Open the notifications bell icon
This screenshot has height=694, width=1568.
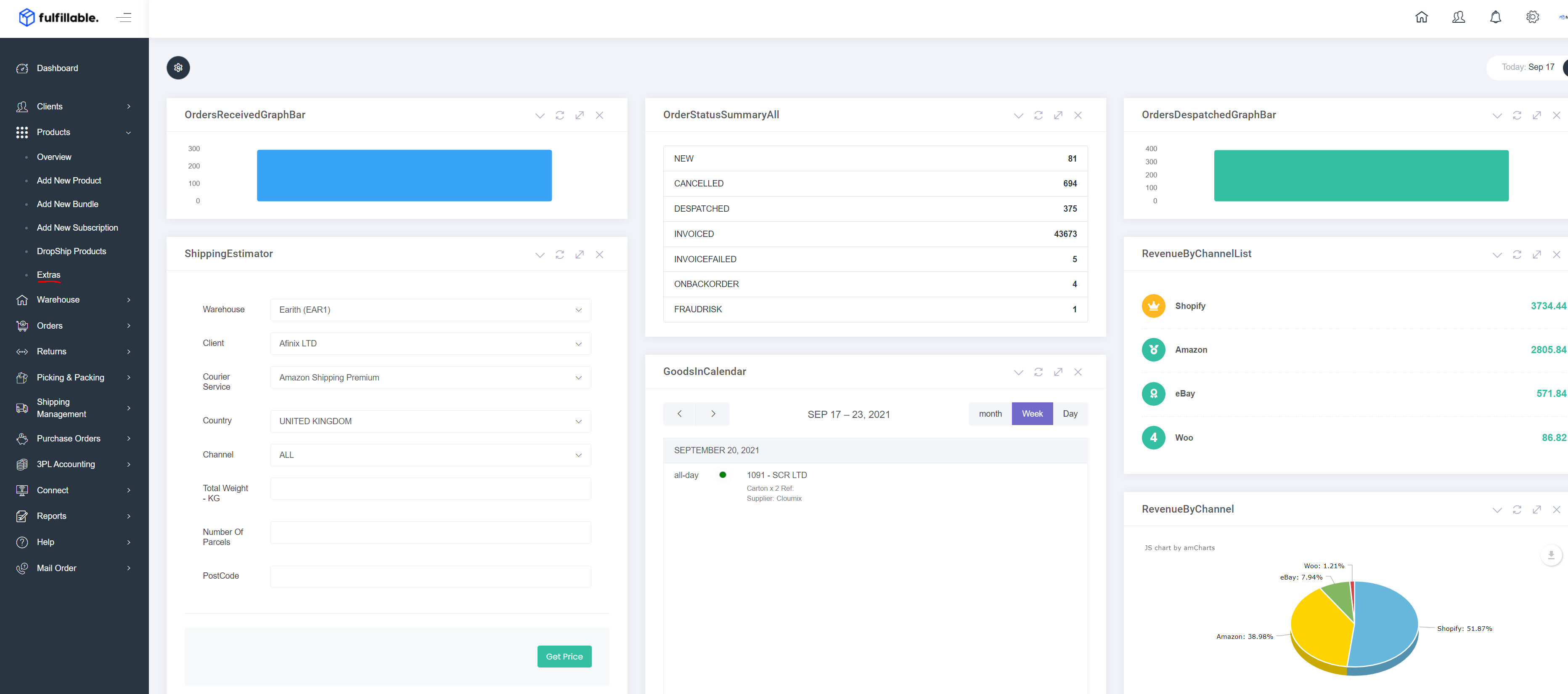tap(1495, 17)
